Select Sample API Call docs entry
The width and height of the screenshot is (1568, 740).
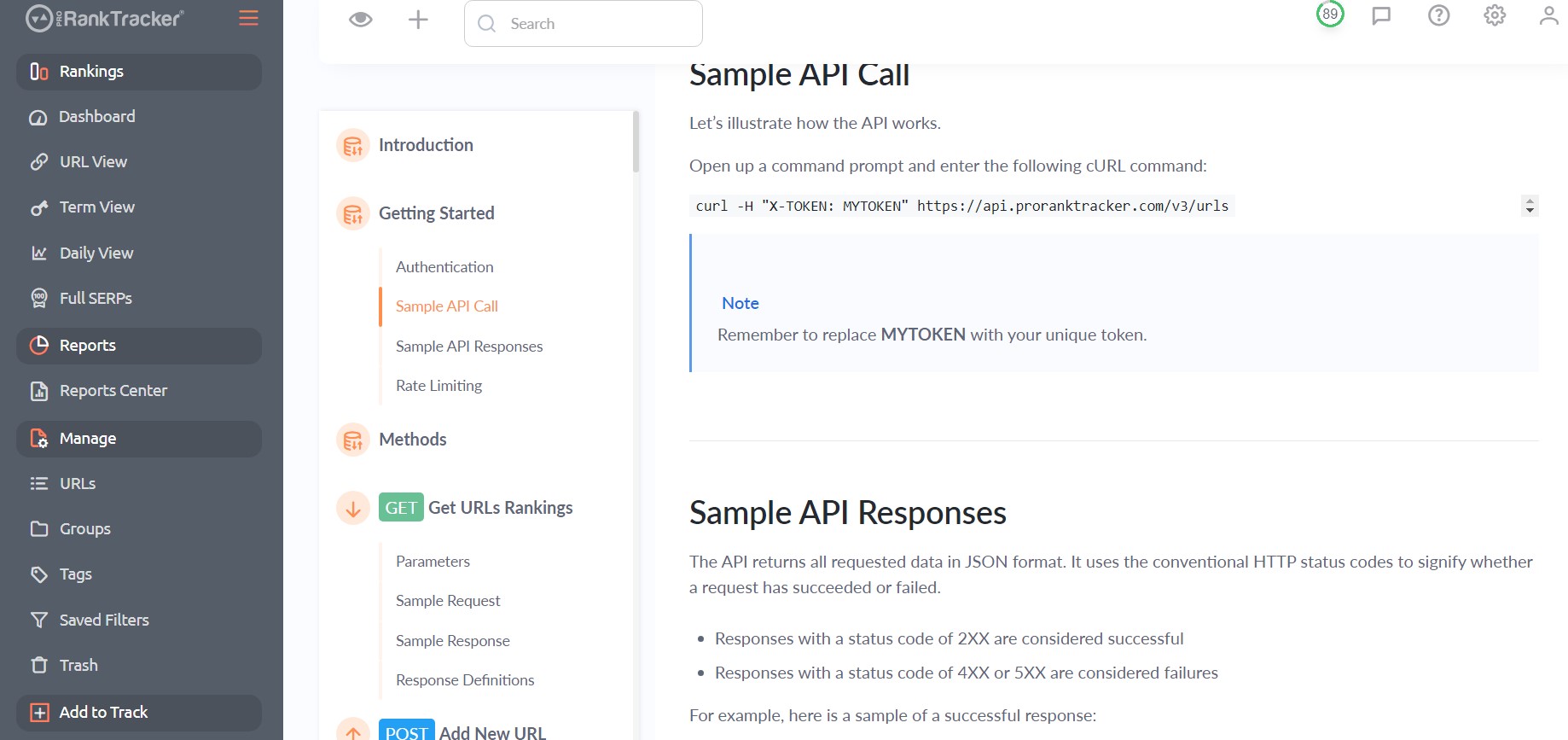point(447,306)
